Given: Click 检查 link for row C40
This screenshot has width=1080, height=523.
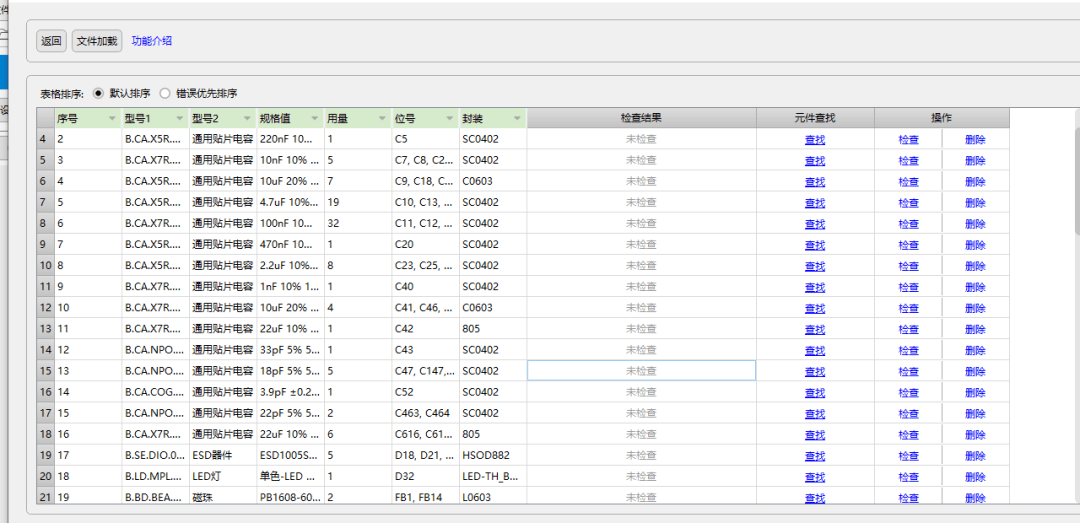Looking at the screenshot, I should tap(908, 287).
